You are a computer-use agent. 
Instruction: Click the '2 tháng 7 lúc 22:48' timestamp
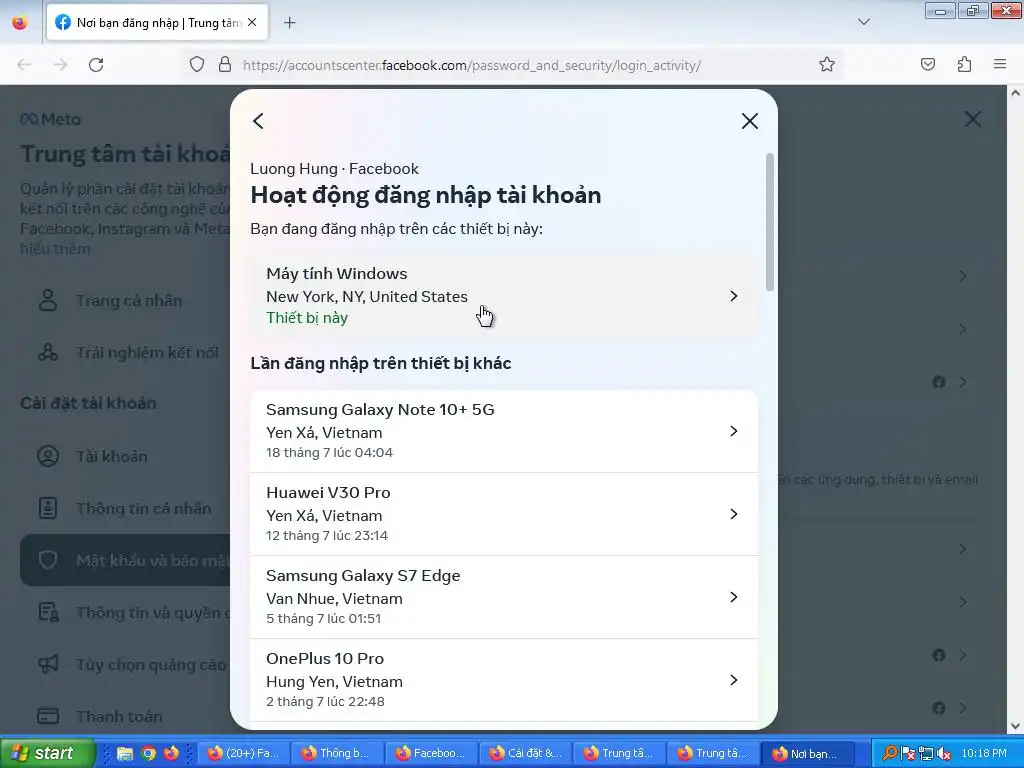coord(325,701)
